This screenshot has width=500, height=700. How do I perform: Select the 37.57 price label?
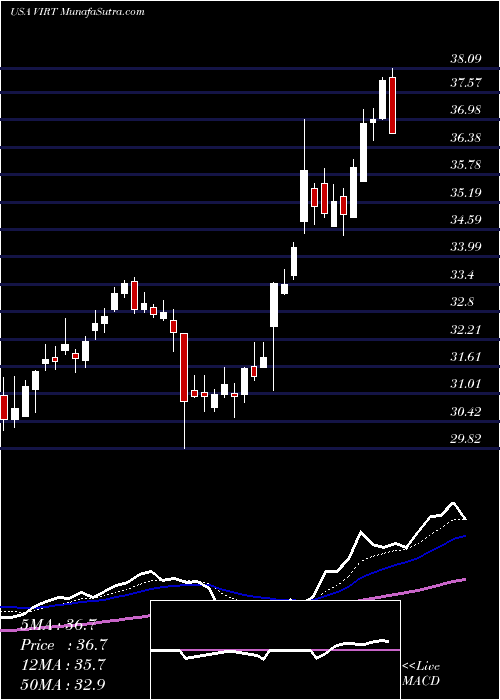point(465,82)
